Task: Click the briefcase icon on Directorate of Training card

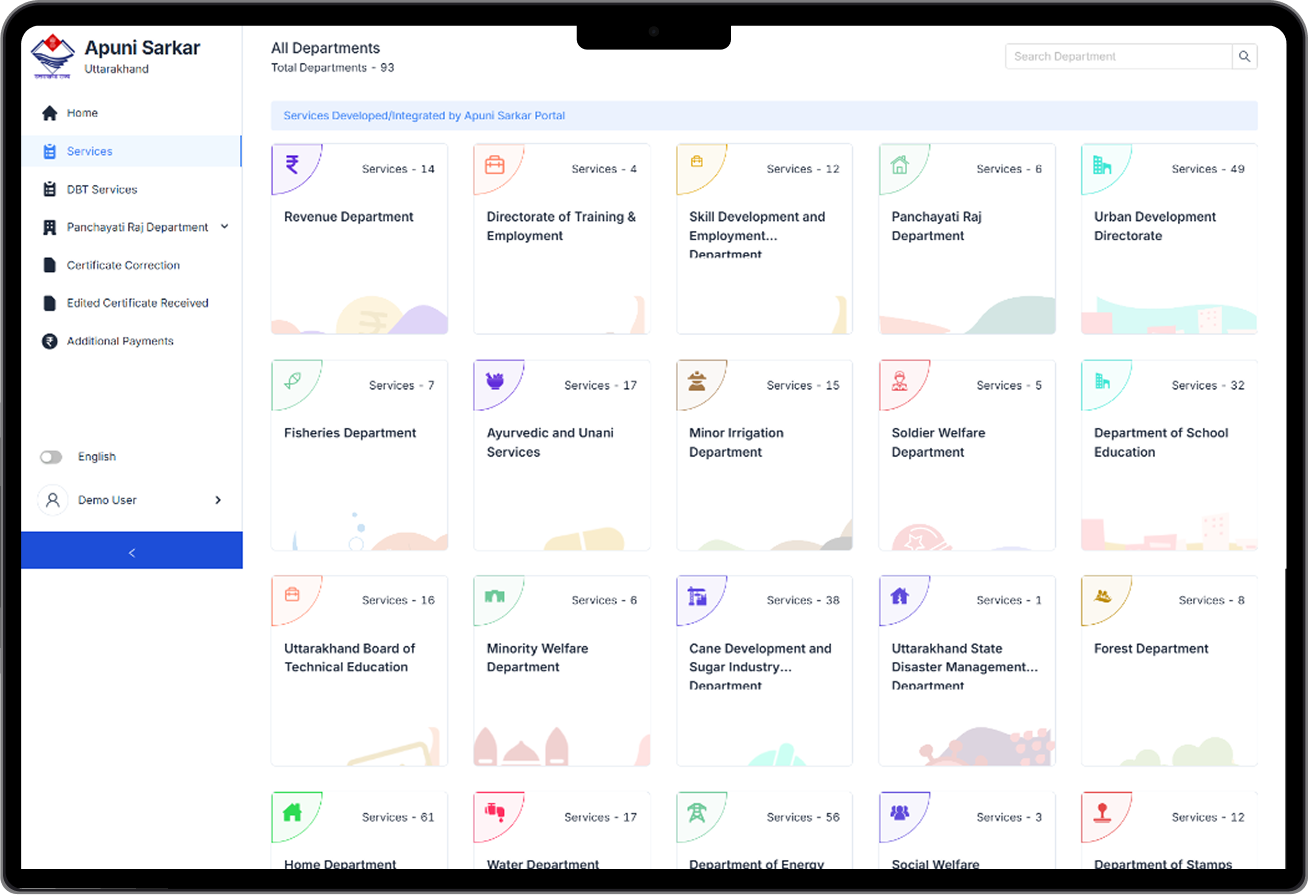Action: [494, 164]
